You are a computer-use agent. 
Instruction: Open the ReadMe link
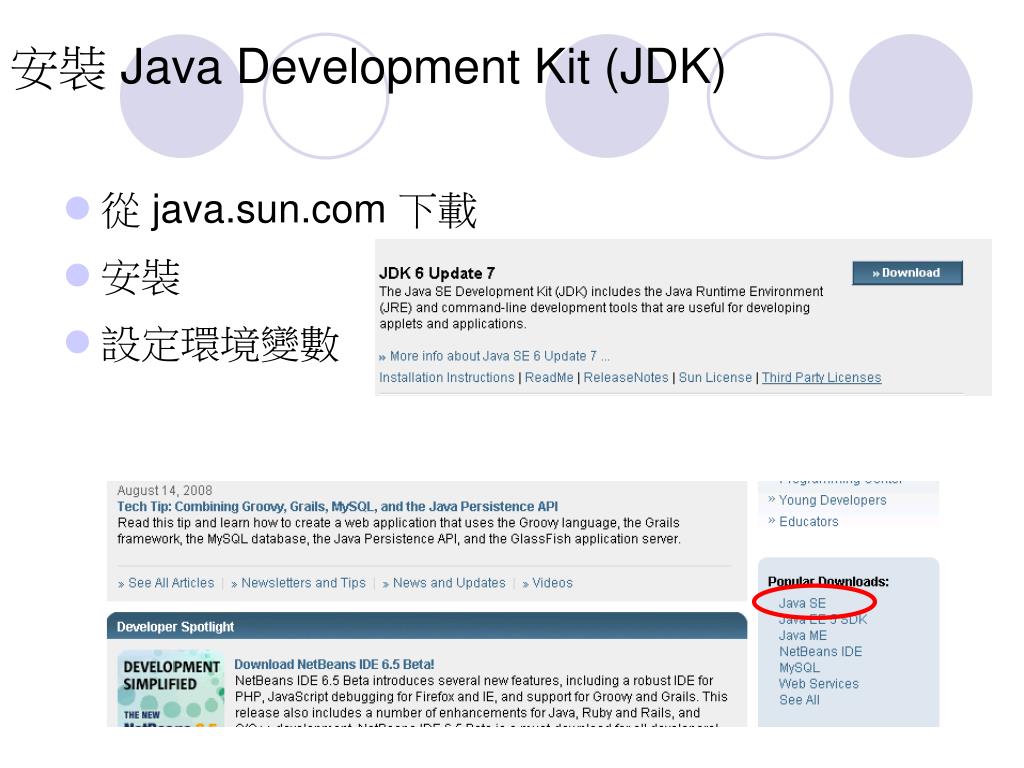pyautogui.click(x=549, y=377)
